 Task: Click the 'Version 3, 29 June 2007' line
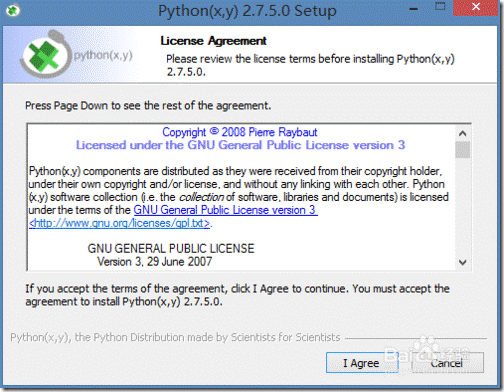[x=155, y=262]
